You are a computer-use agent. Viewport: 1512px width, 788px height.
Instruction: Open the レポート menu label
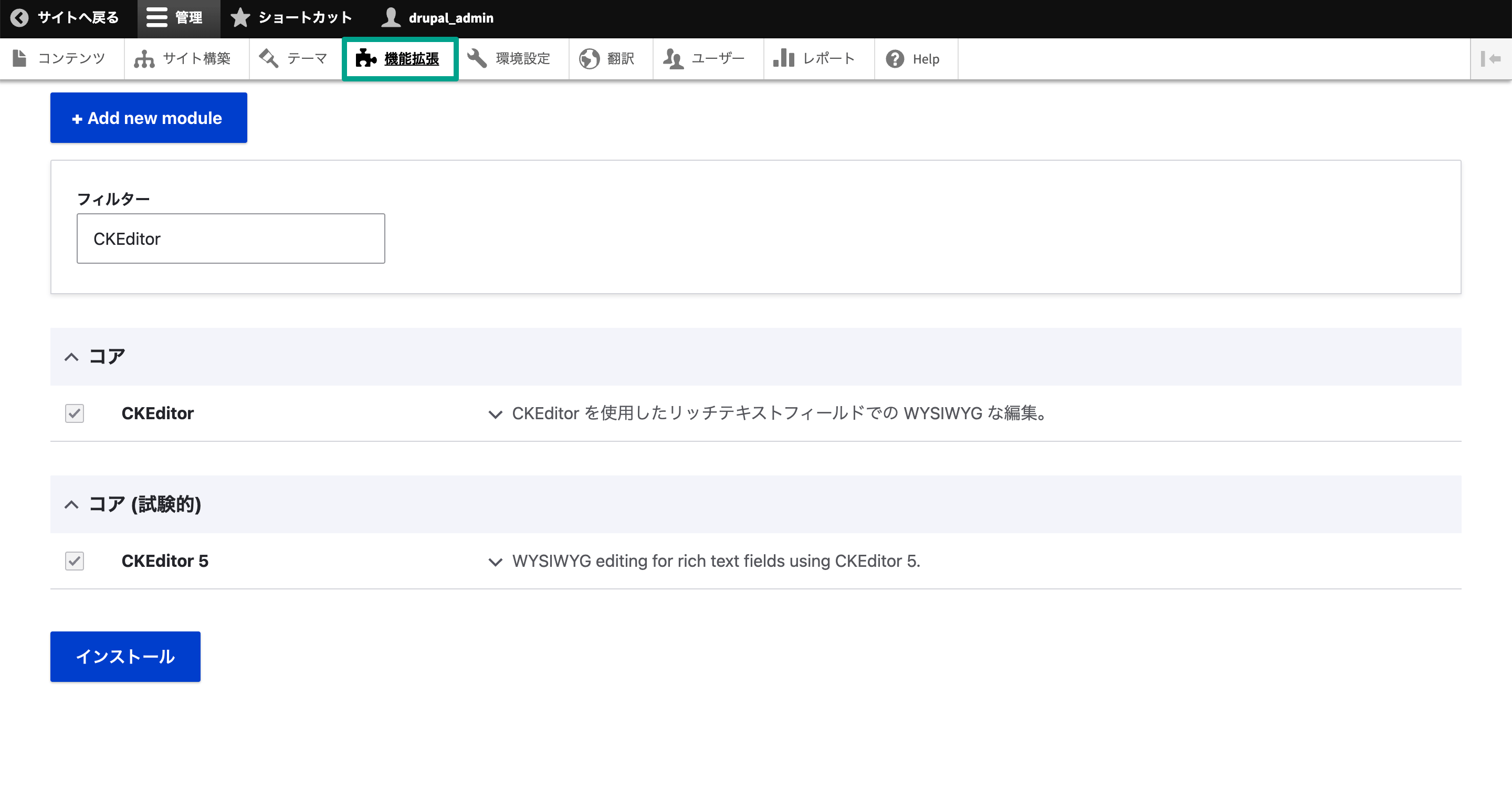point(829,59)
